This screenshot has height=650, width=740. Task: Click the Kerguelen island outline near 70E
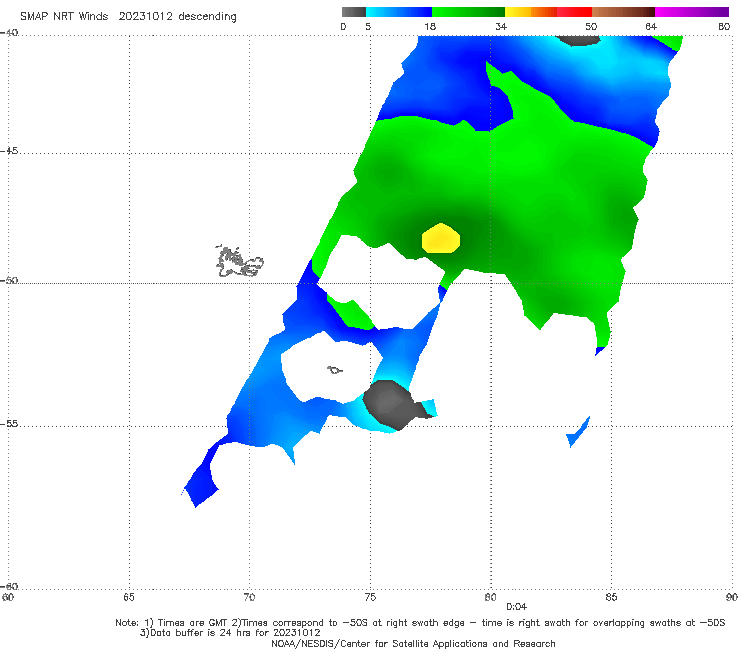tap(239, 261)
